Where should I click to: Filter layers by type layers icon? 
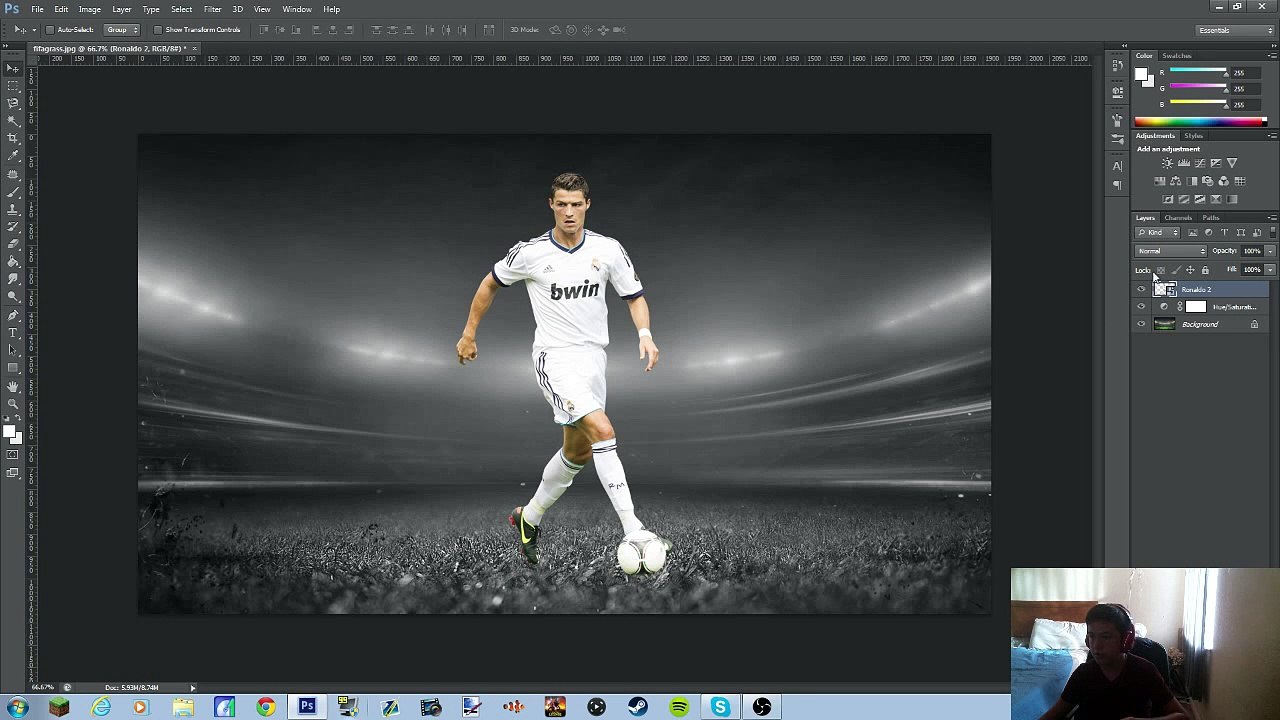(x=1225, y=232)
